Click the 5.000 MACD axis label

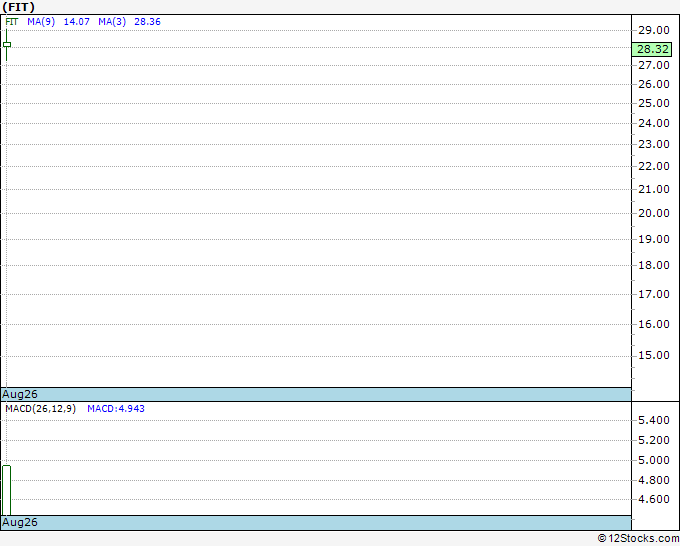tap(654, 460)
